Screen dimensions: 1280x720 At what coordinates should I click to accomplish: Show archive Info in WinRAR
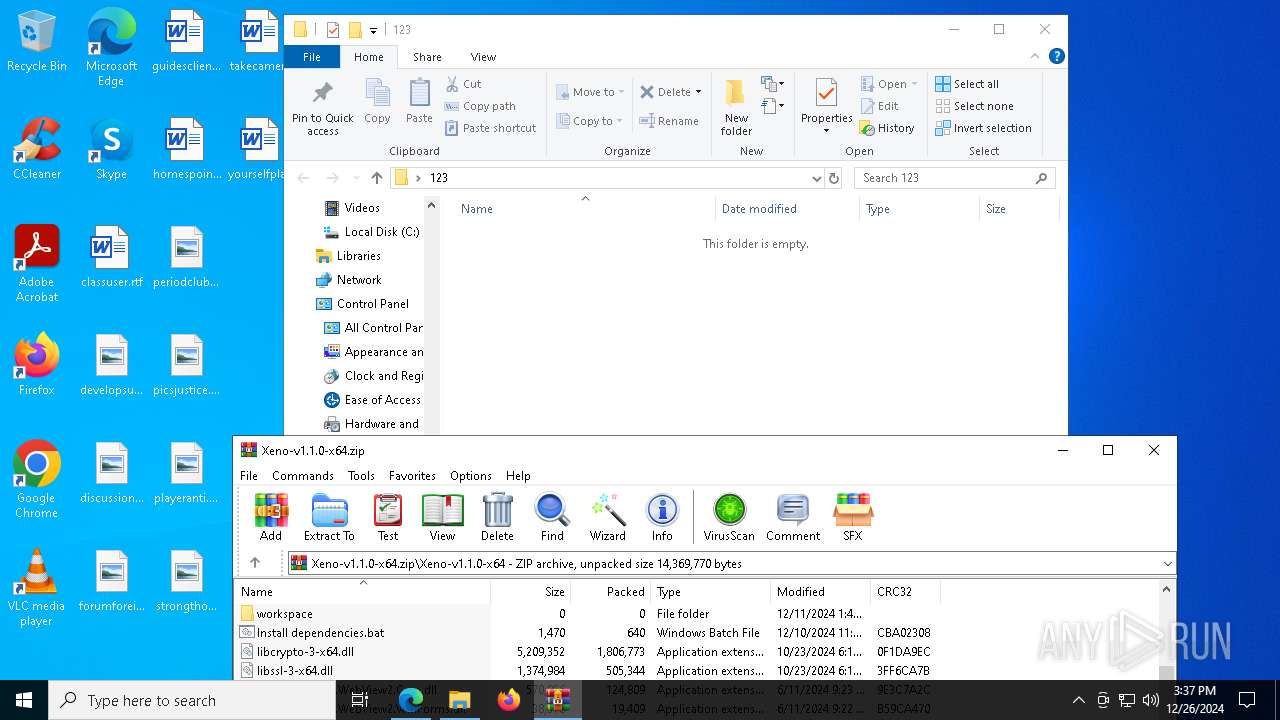pyautogui.click(x=662, y=517)
